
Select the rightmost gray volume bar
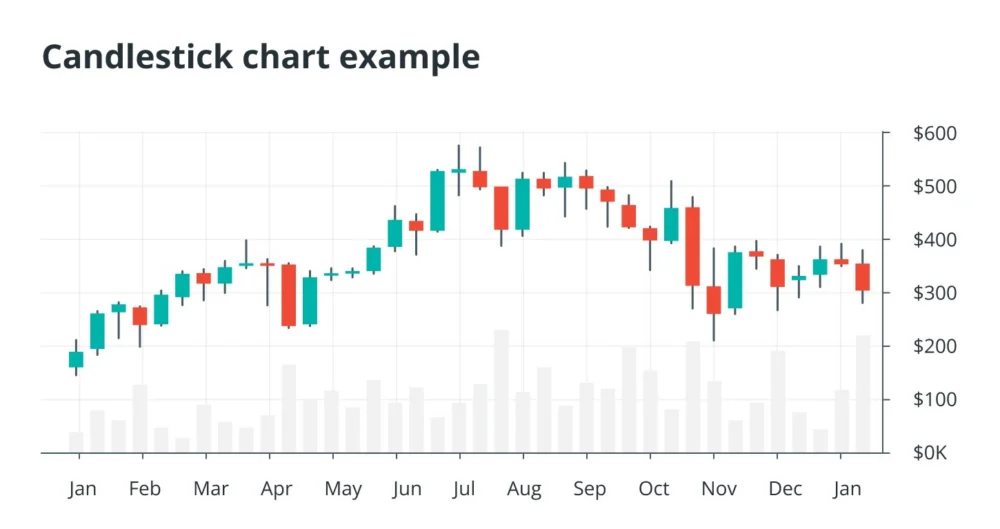pyautogui.click(x=862, y=393)
